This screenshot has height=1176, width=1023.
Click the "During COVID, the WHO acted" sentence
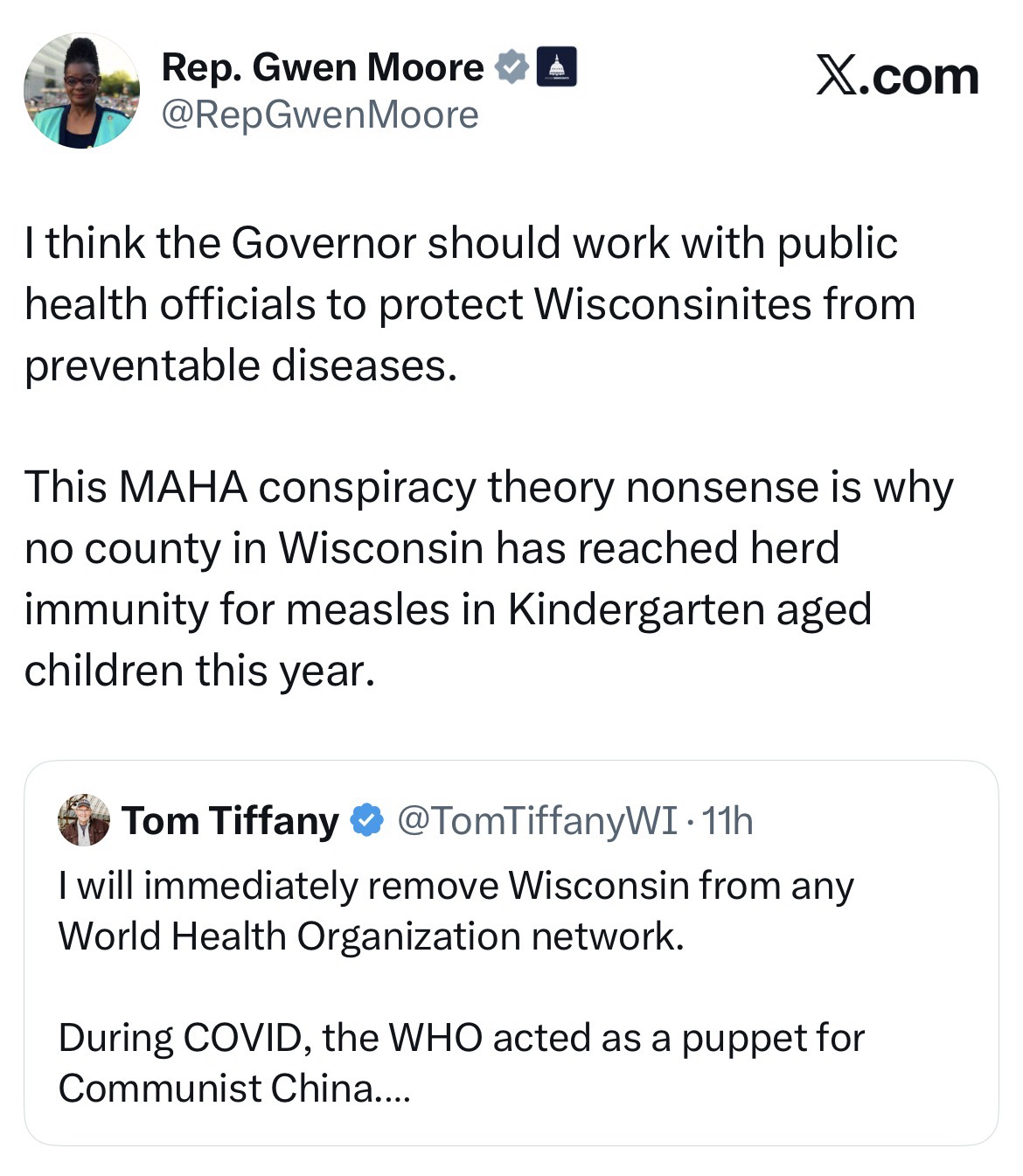click(461, 1039)
